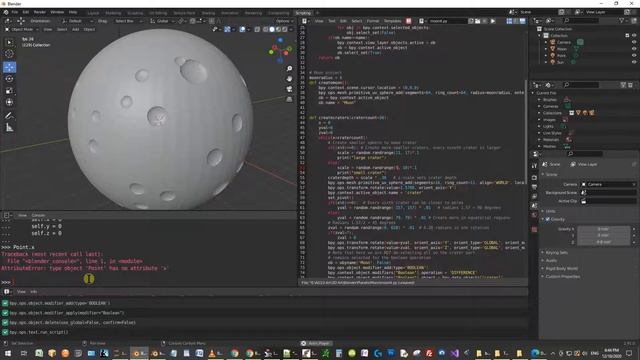This screenshot has height=360, width=640.
Task: Open the text editor type selector
Action: point(305,21)
